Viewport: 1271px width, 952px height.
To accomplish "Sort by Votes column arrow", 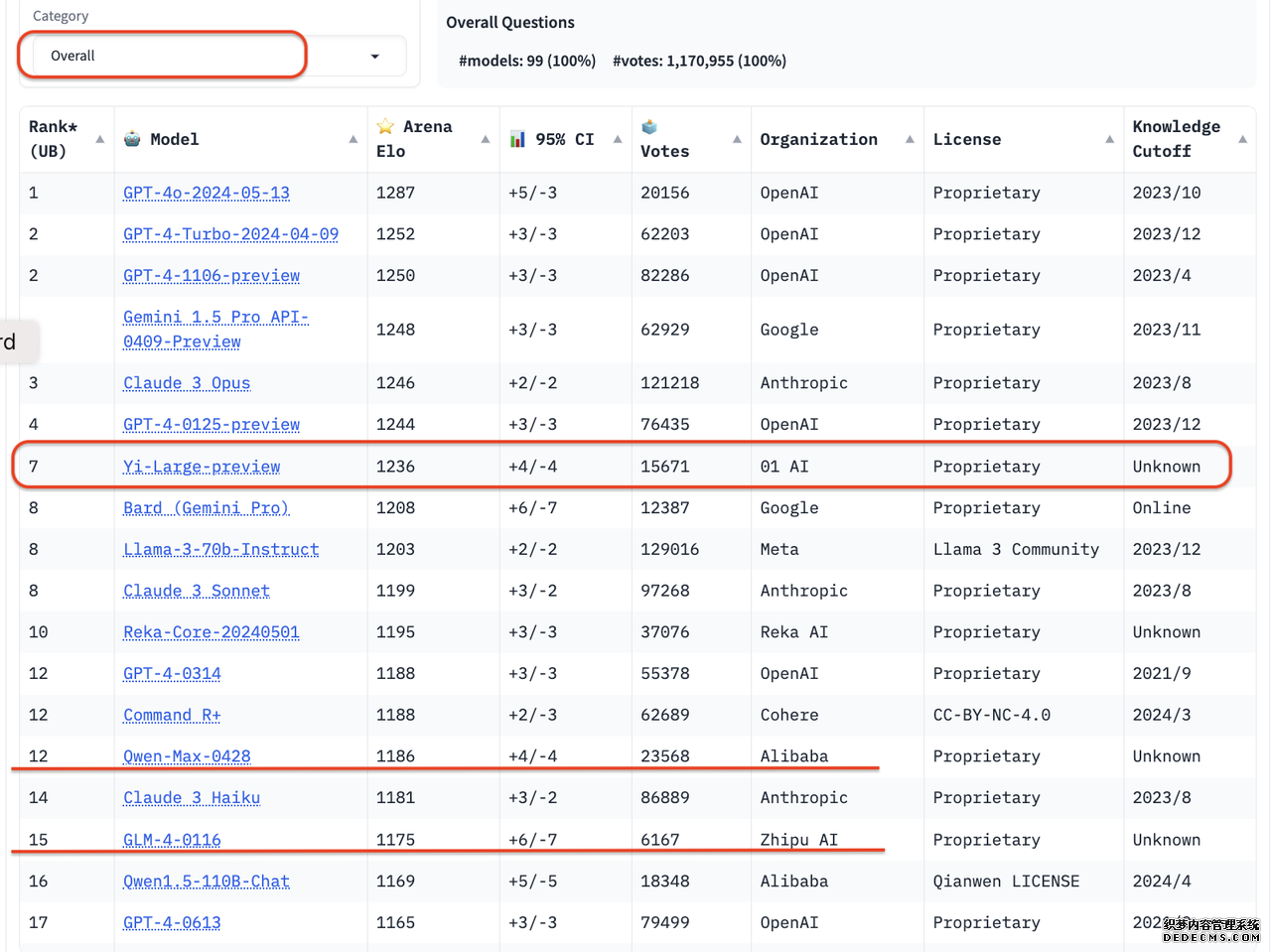I will pyautogui.click(x=737, y=139).
